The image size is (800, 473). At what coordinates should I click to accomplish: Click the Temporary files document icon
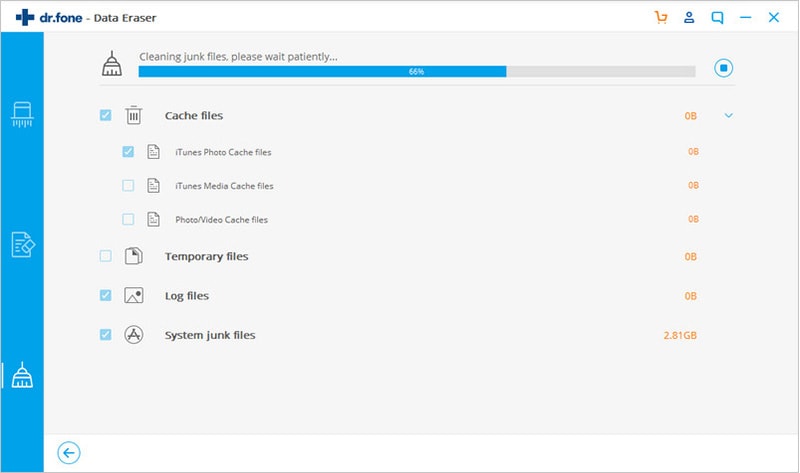134,256
